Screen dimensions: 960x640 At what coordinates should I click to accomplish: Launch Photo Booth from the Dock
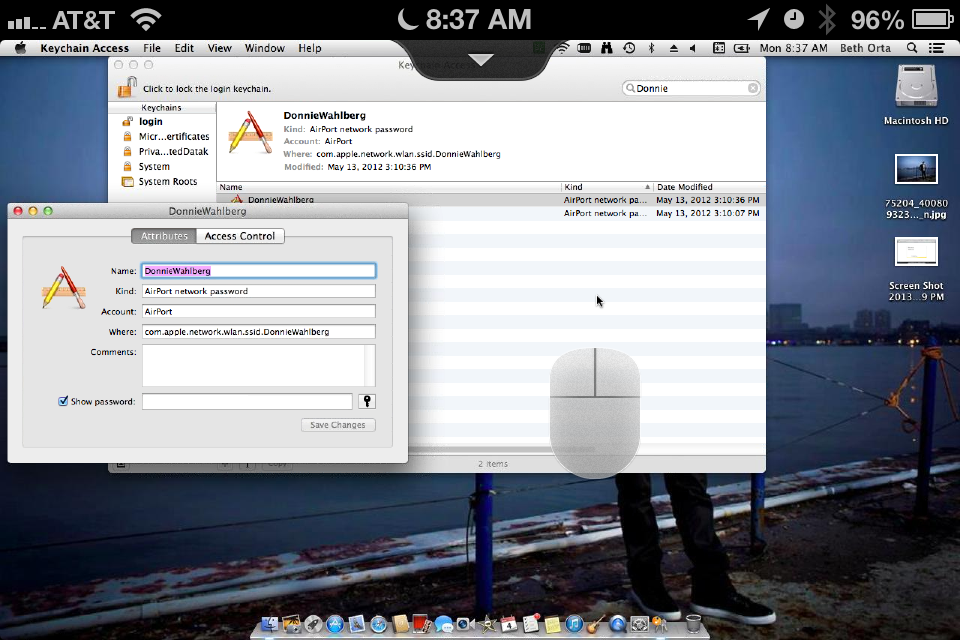click(421, 624)
